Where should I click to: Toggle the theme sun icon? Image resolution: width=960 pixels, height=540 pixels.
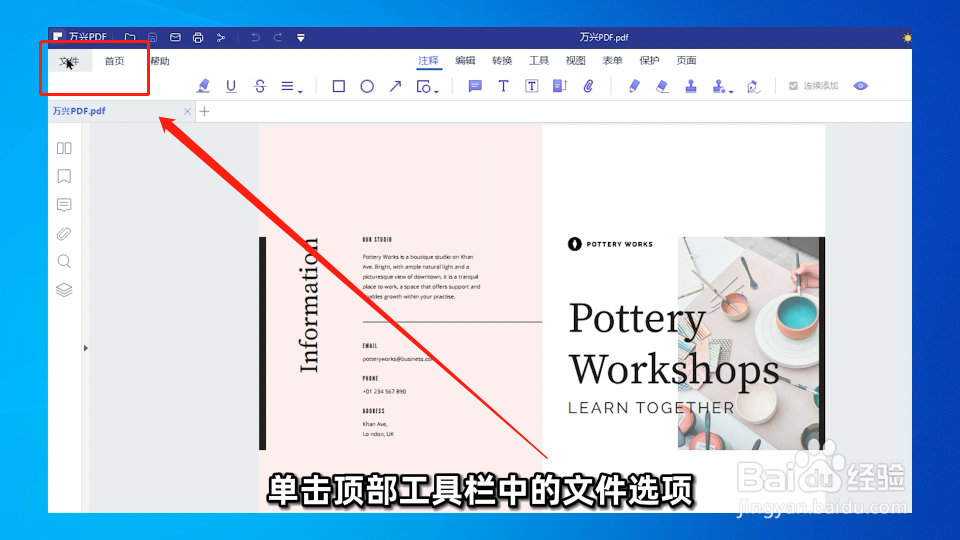(907, 38)
